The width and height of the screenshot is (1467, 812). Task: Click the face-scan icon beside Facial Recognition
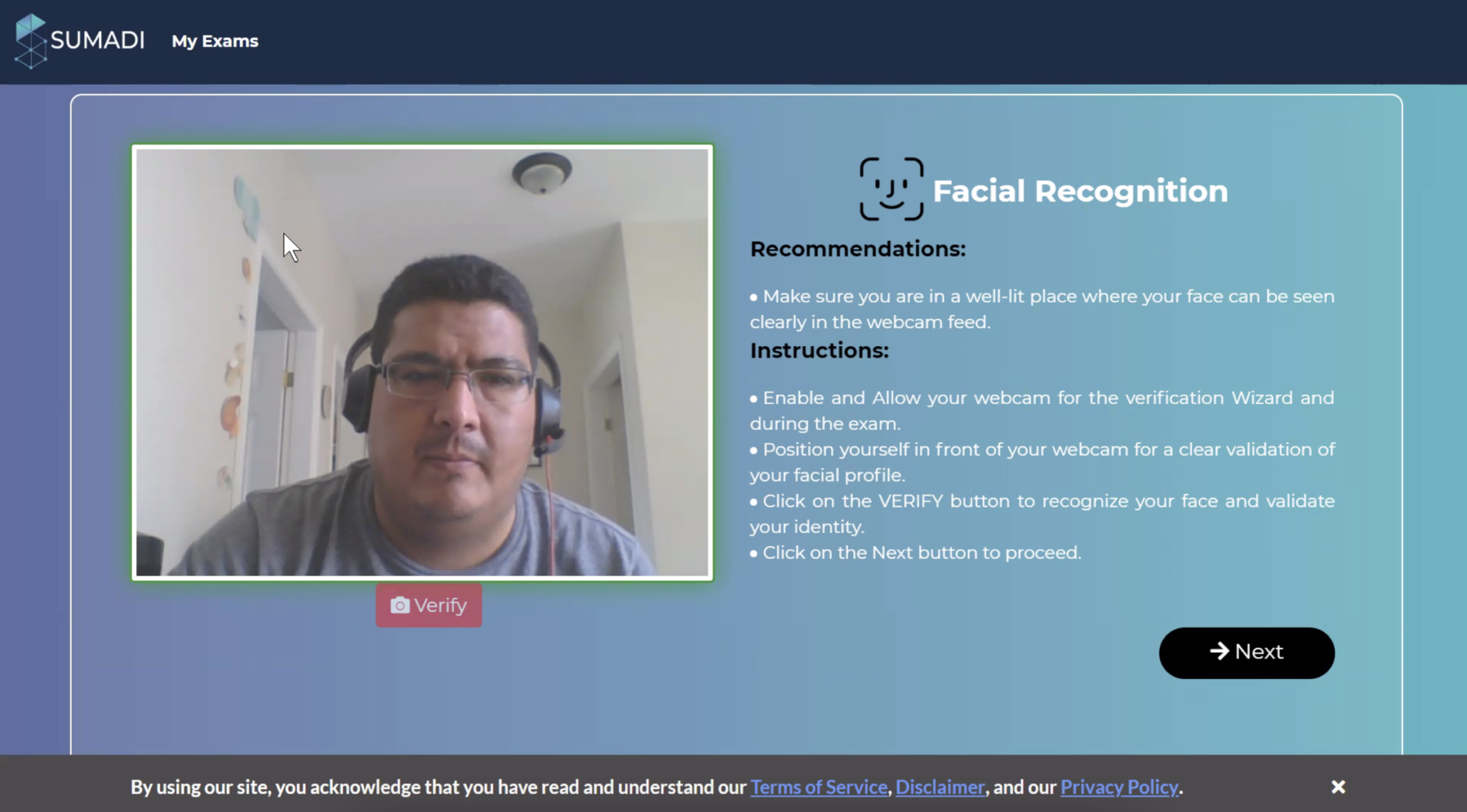(x=891, y=189)
